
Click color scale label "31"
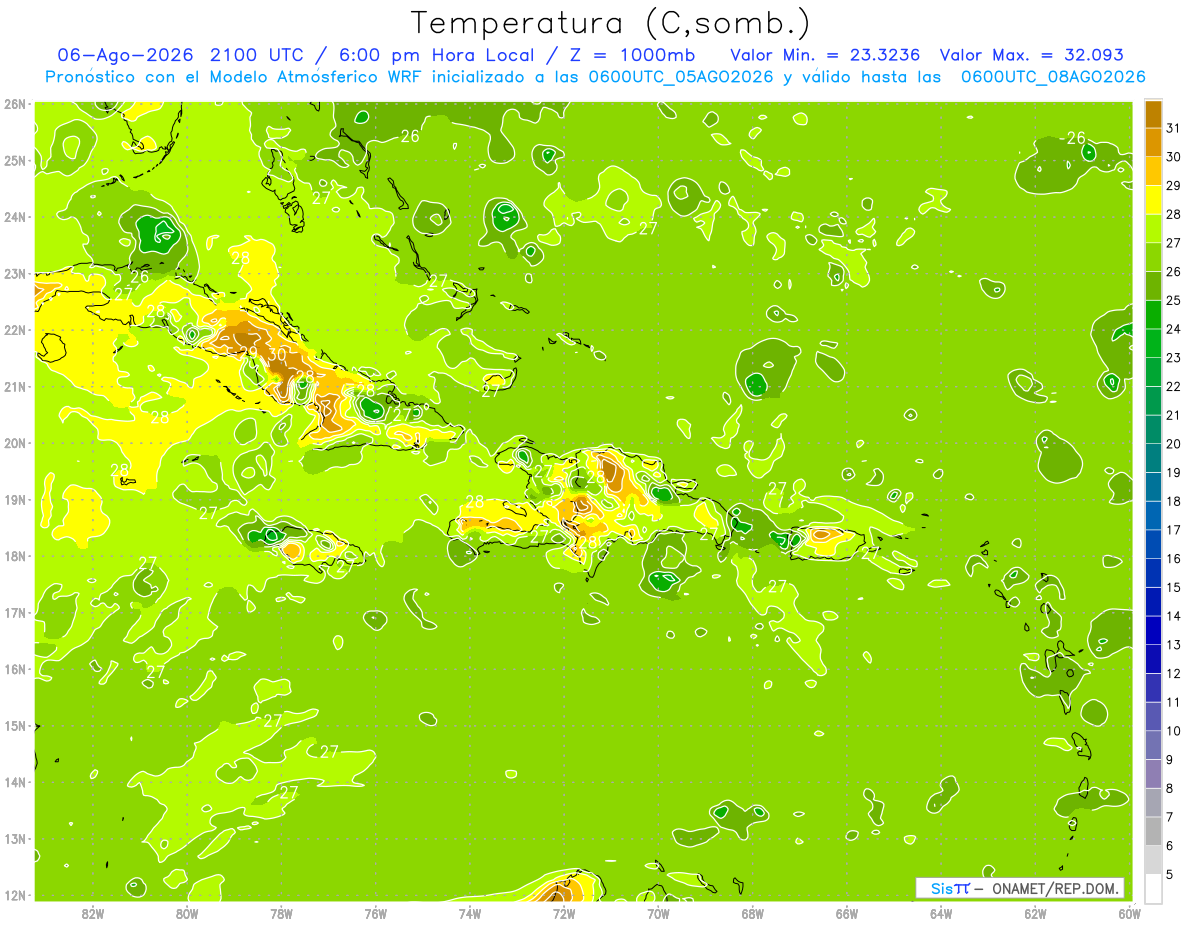click(x=1174, y=128)
